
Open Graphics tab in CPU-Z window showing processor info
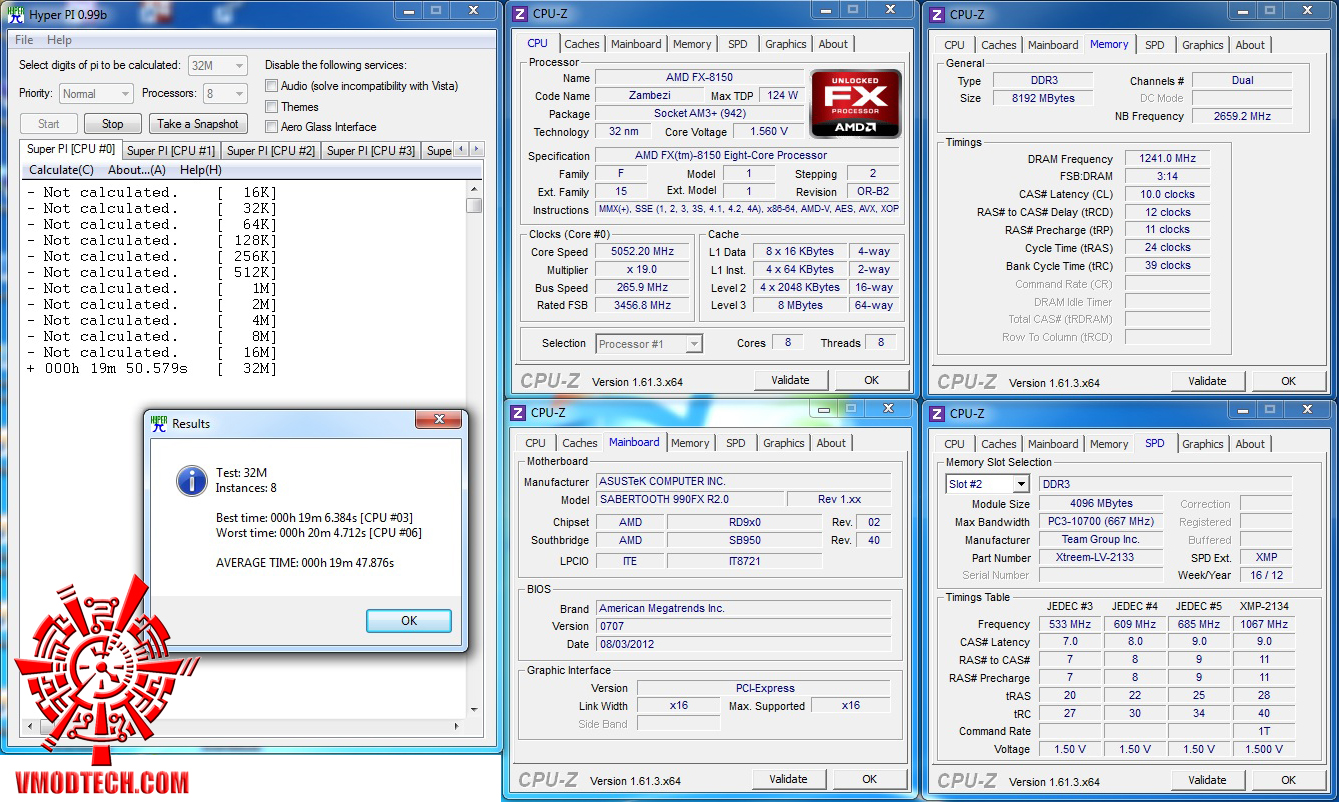pos(786,44)
